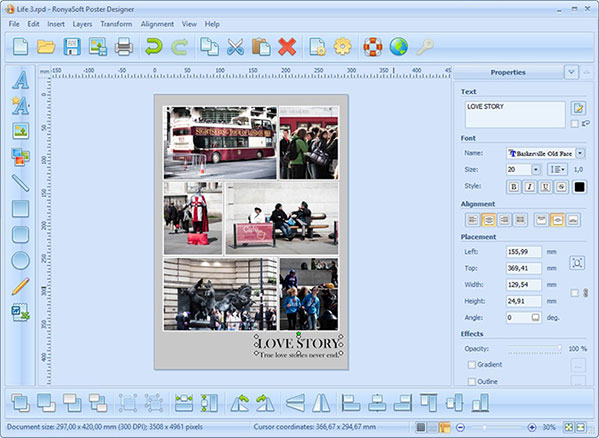Toggle bold text style
This screenshot has width=599, height=438.
tap(514, 186)
